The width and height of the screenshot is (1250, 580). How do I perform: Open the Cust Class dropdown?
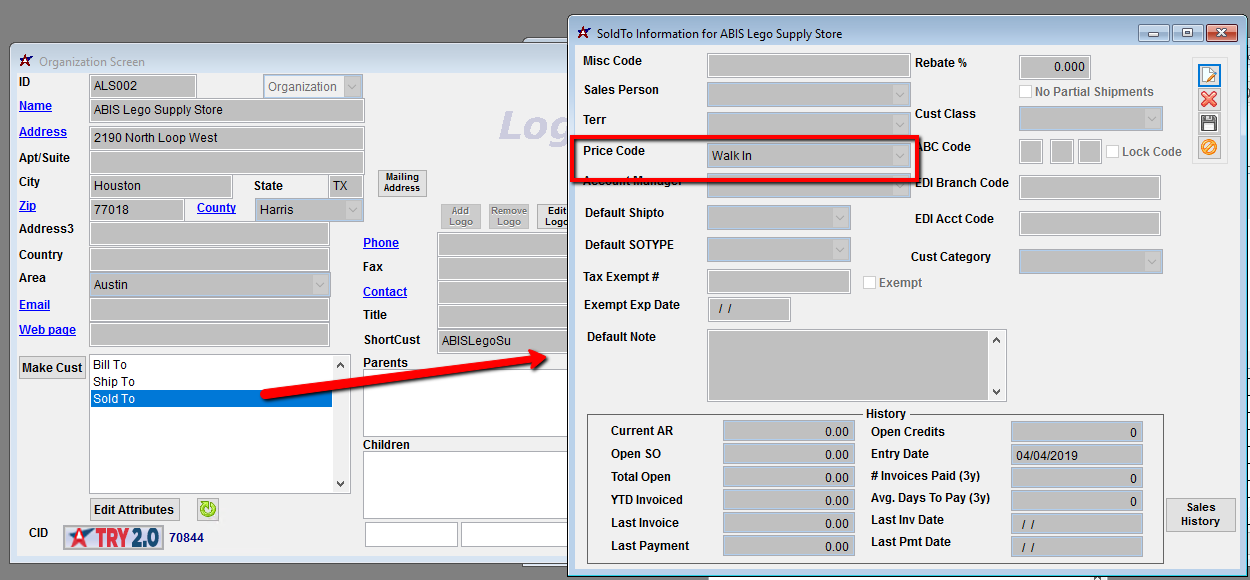1153,118
